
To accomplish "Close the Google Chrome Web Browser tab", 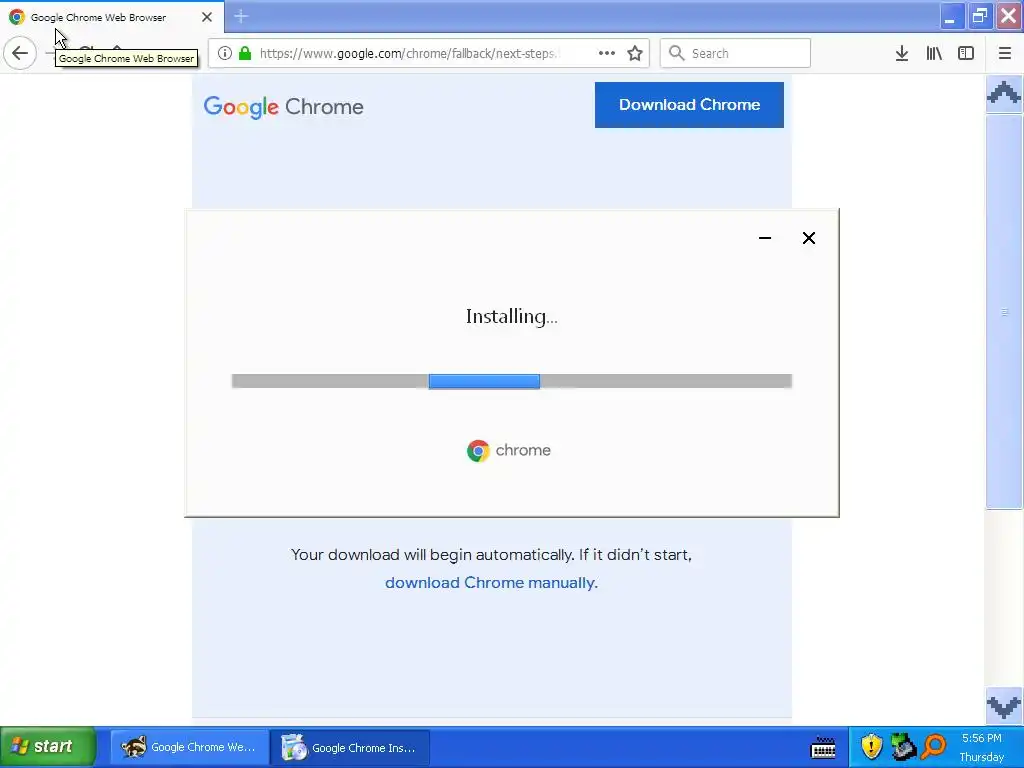I will tap(207, 17).
